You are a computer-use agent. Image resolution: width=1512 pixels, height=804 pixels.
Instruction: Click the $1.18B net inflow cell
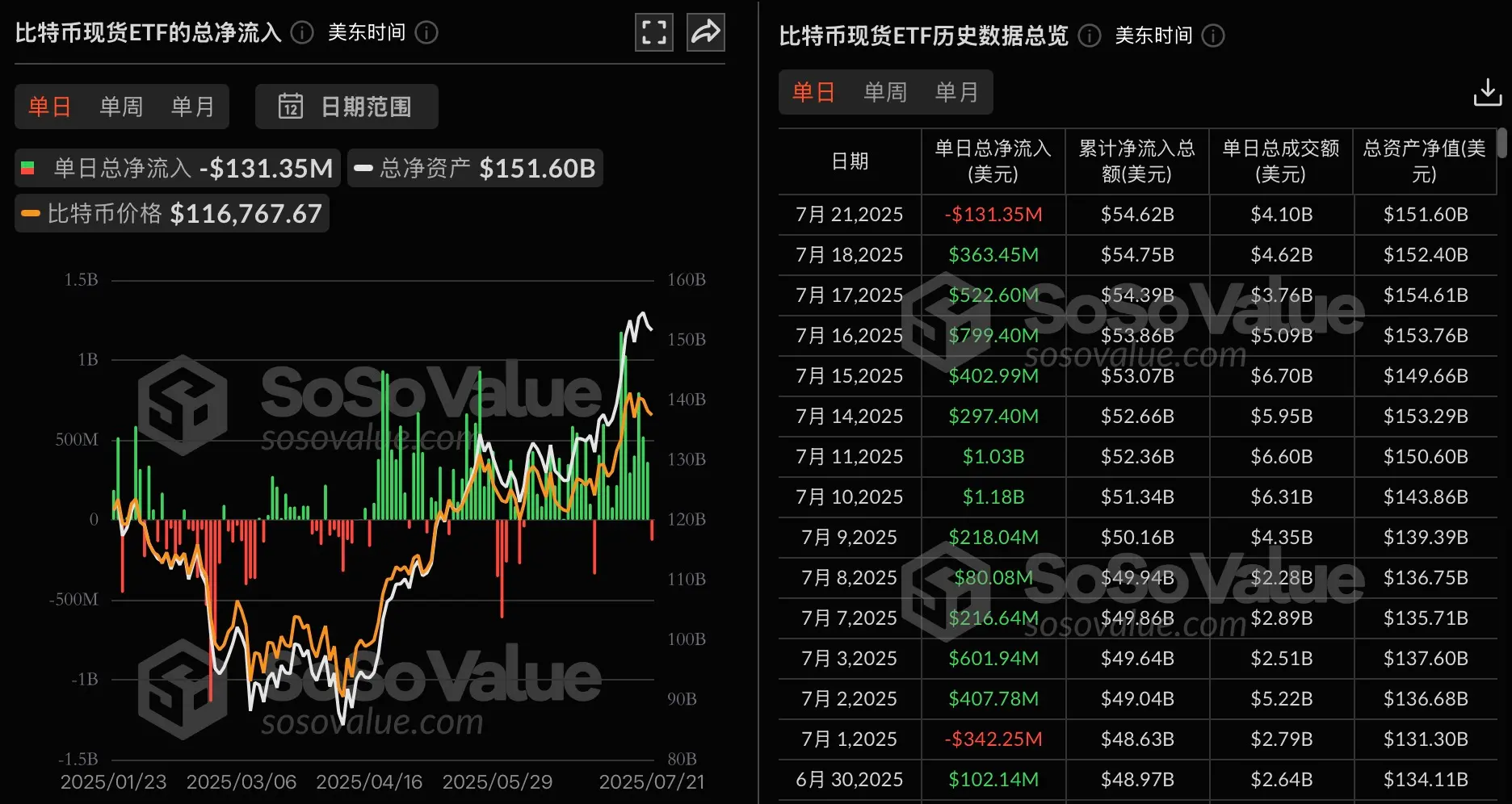pyautogui.click(x=993, y=497)
